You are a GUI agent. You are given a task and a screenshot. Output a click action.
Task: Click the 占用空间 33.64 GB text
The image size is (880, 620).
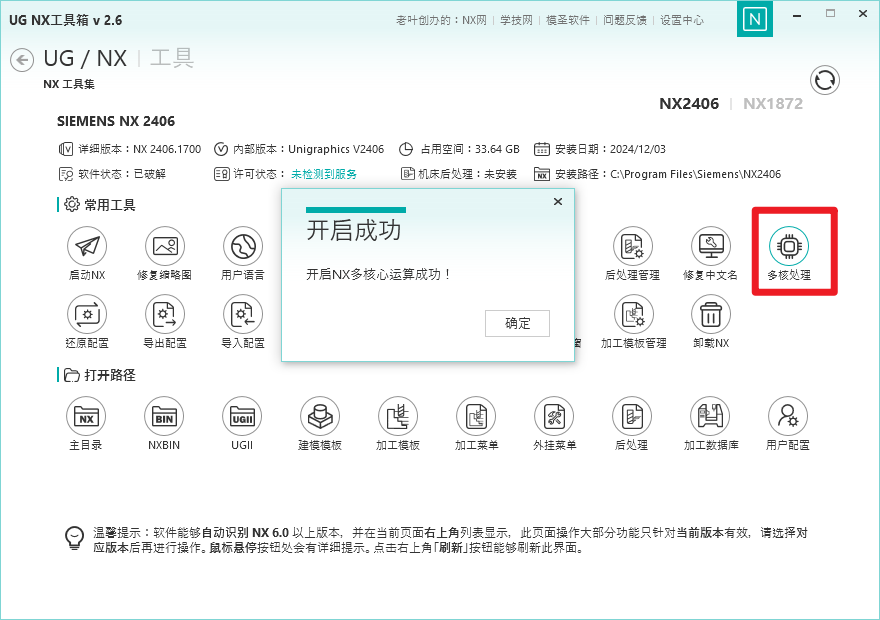pyautogui.click(x=470, y=149)
